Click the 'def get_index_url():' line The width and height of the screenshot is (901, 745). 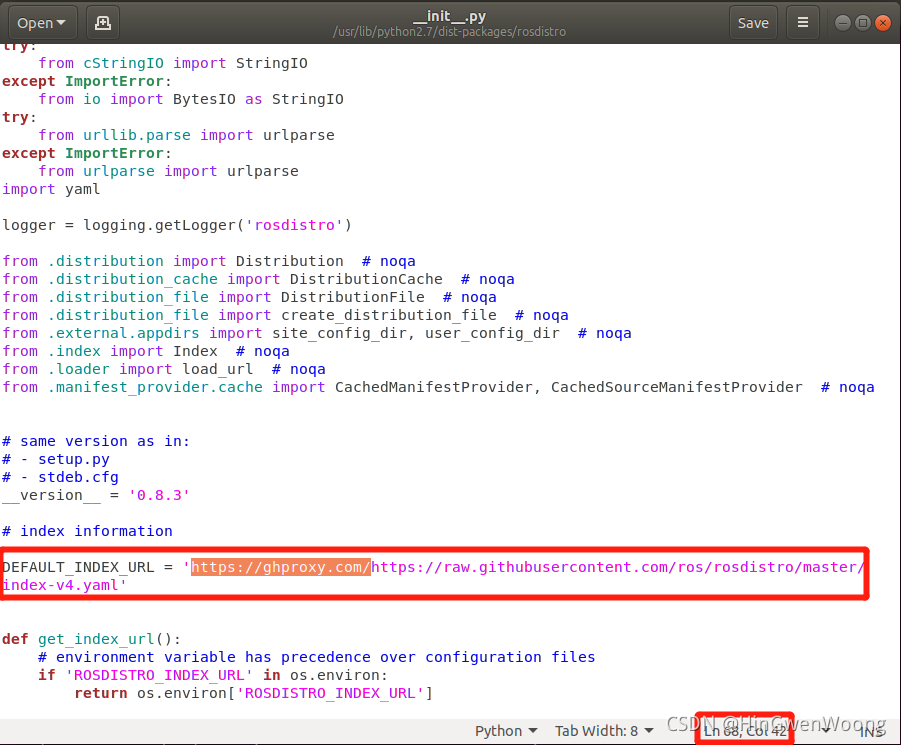tap(91, 639)
